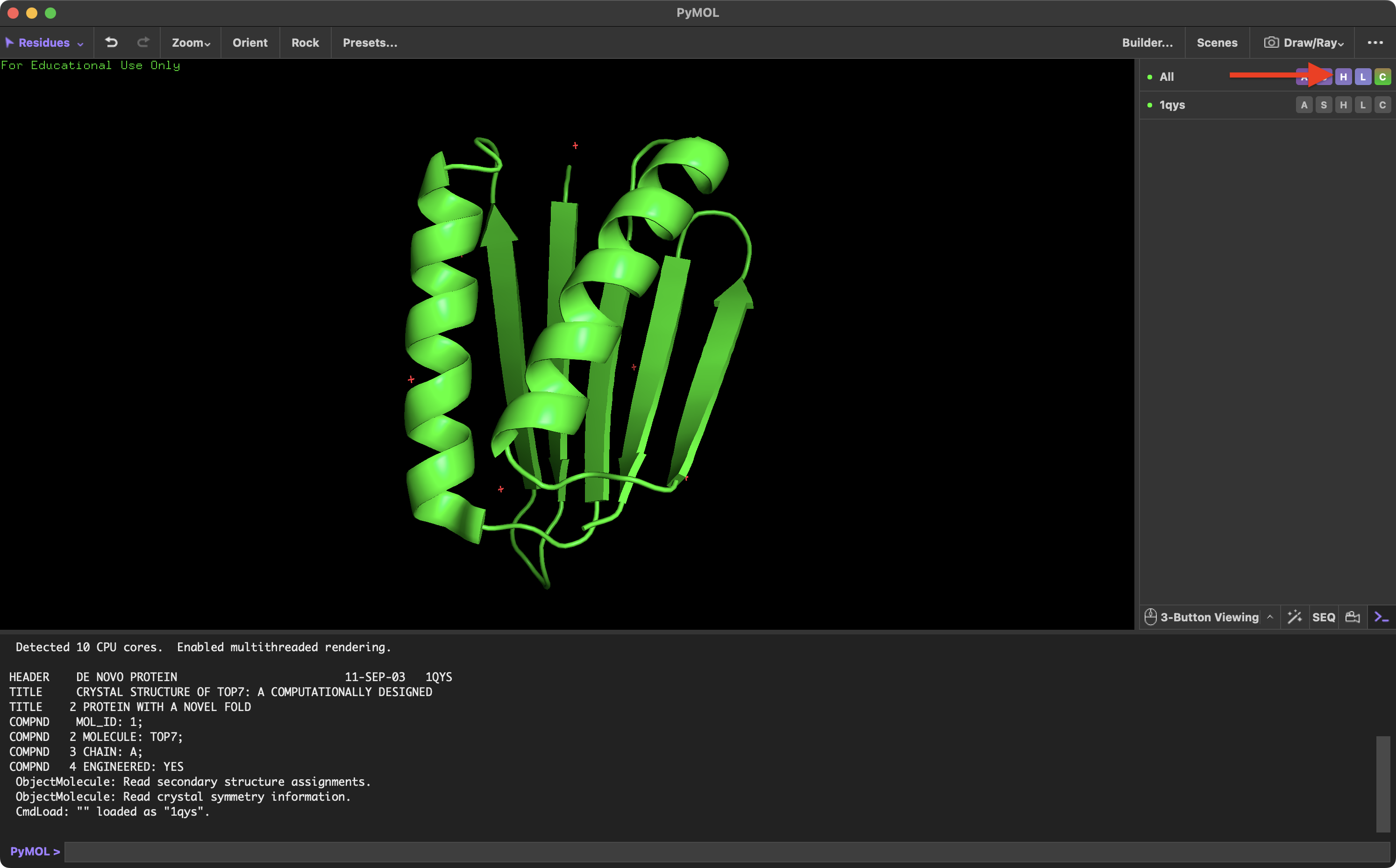Viewport: 1396px width, 868px height.
Task: Expand the mouse mode chevron
Action: point(1270,617)
